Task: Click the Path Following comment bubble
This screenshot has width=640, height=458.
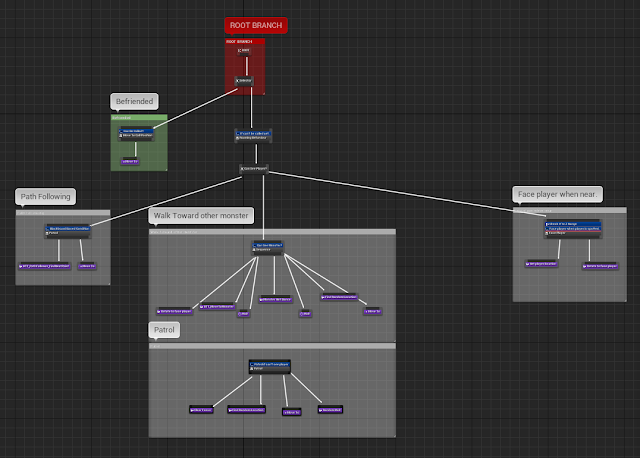Action: coord(45,196)
